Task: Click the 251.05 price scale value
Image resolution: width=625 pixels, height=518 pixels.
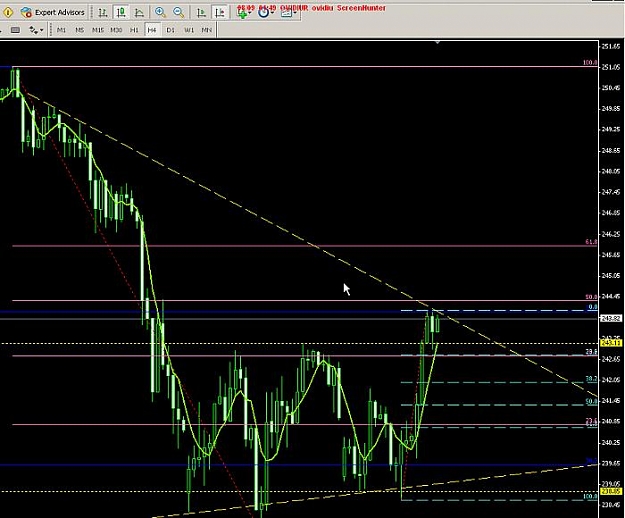Action: click(x=611, y=67)
